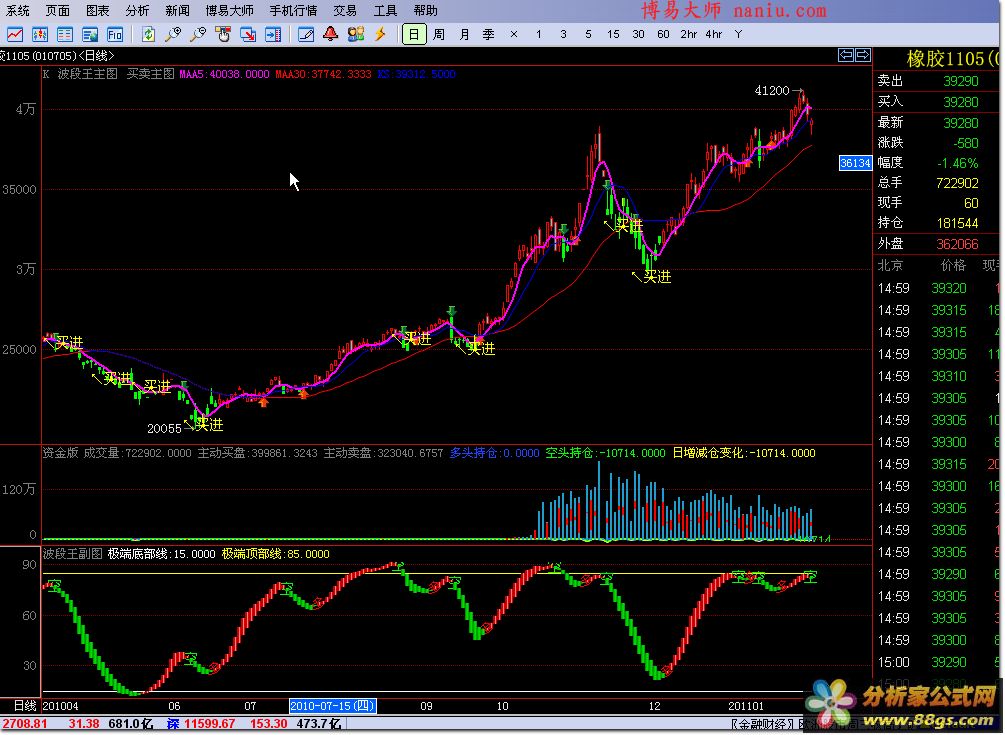Open the 页面 menu
The height and width of the screenshot is (735, 1005).
[58, 11]
